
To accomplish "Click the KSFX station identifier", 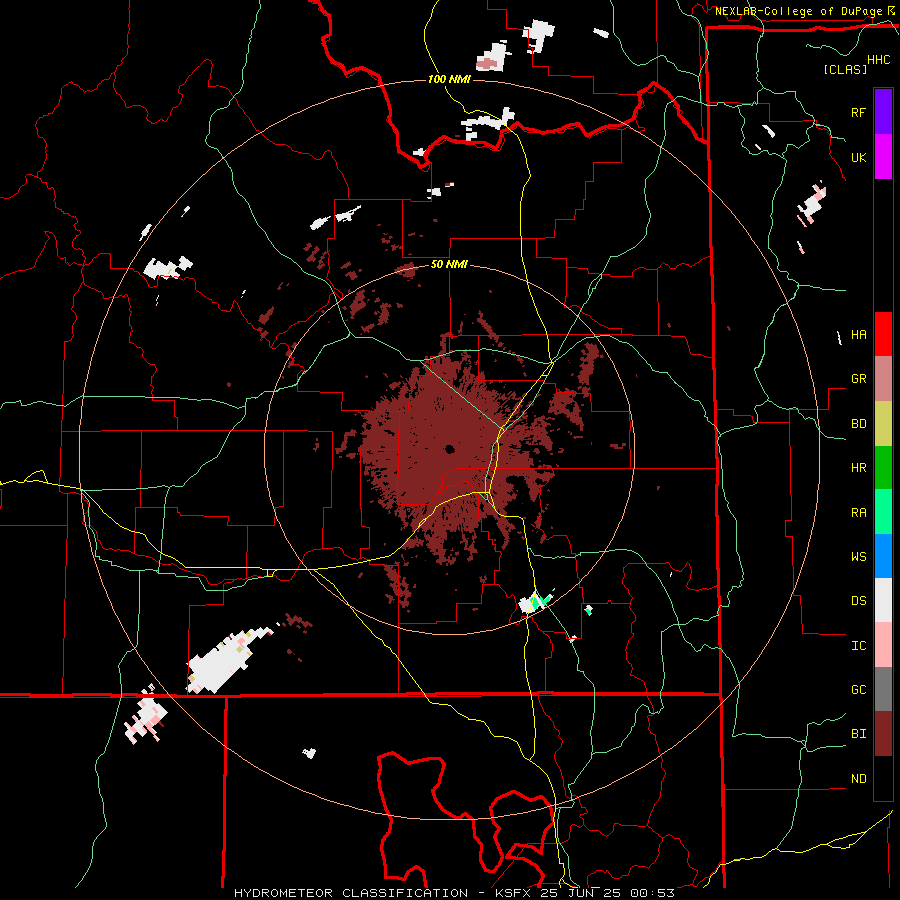I will tap(513, 893).
